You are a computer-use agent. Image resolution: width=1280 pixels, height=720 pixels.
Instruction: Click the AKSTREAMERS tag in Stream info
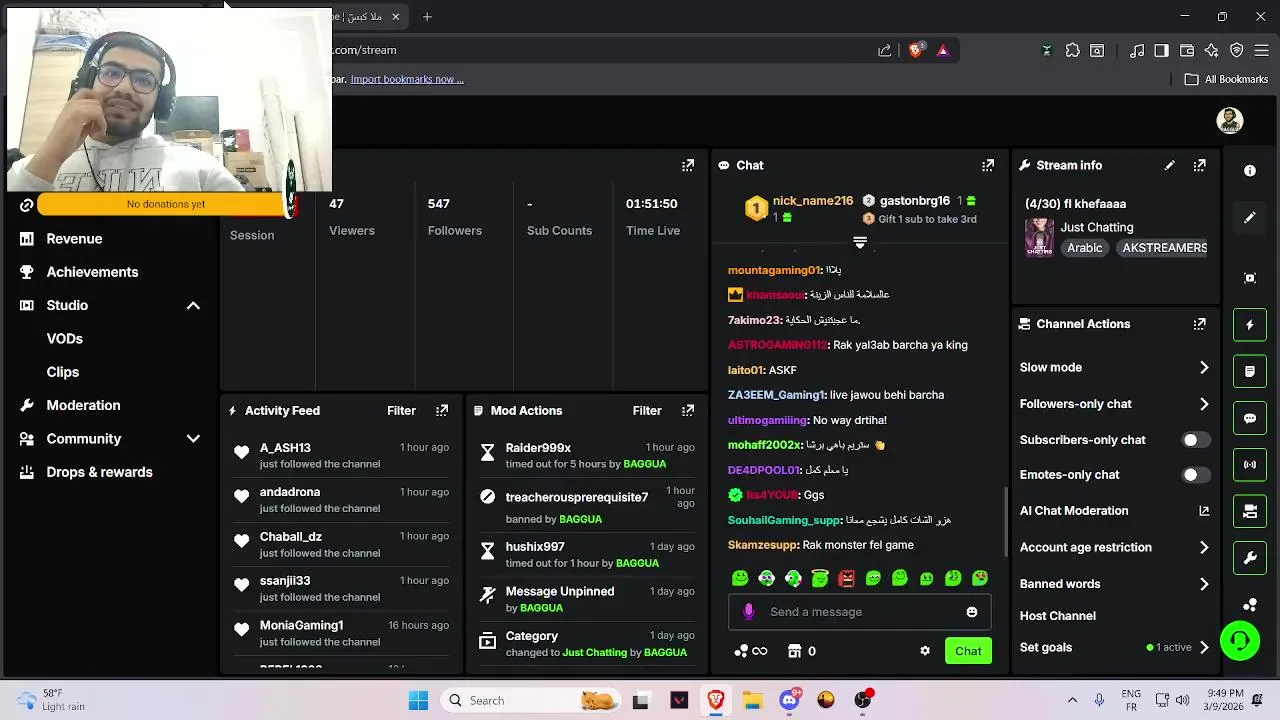pyautogui.click(x=1162, y=248)
